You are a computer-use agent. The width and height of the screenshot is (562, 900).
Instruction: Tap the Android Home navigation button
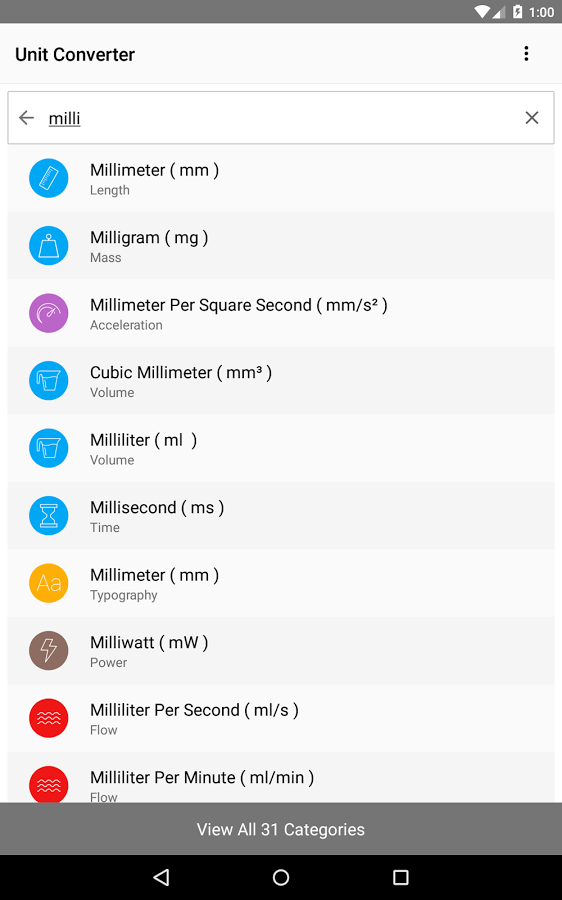click(281, 877)
